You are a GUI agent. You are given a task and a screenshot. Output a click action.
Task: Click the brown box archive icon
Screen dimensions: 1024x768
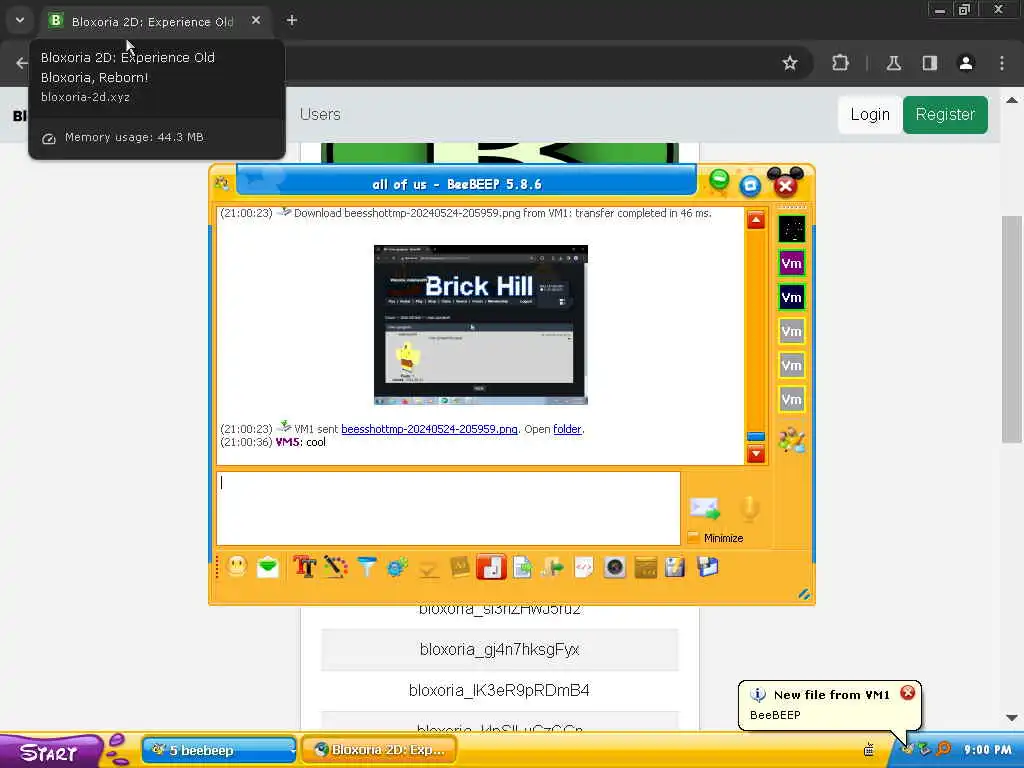pos(645,566)
